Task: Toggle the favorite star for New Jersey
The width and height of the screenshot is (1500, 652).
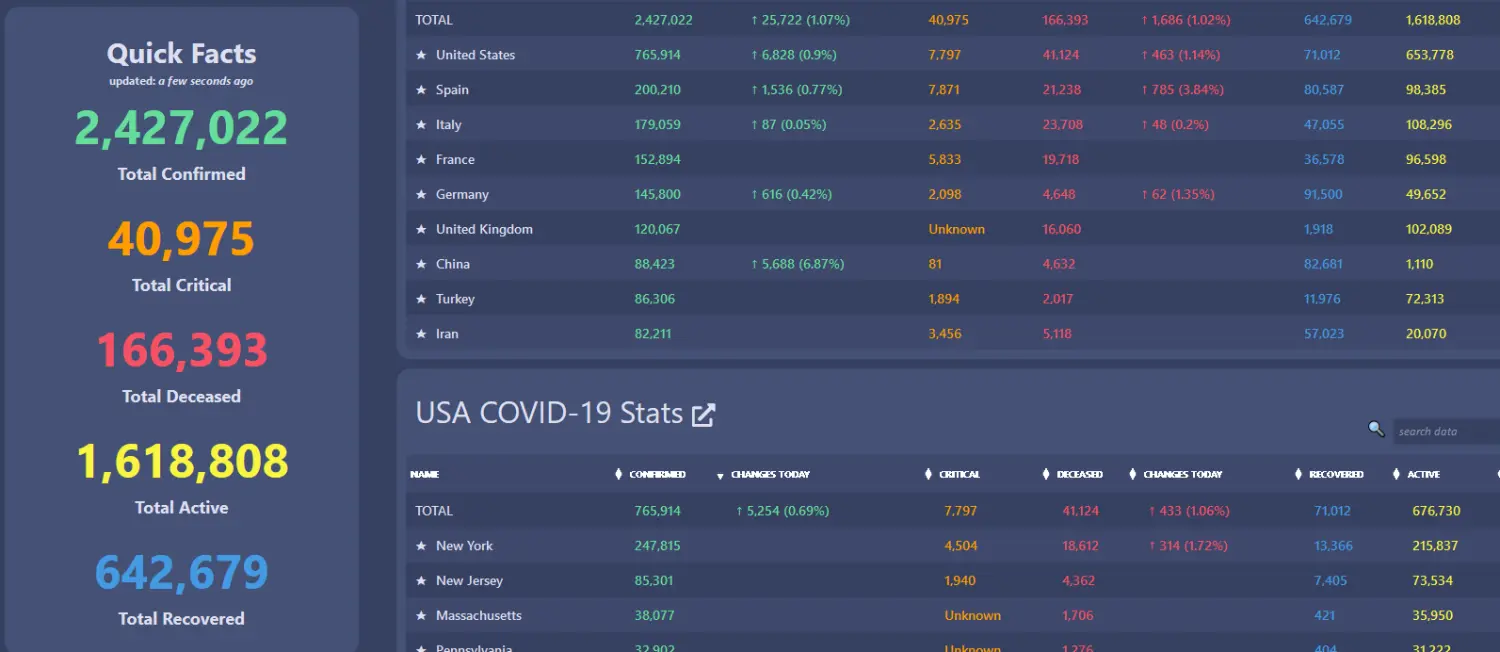Action: click(421, 581)
